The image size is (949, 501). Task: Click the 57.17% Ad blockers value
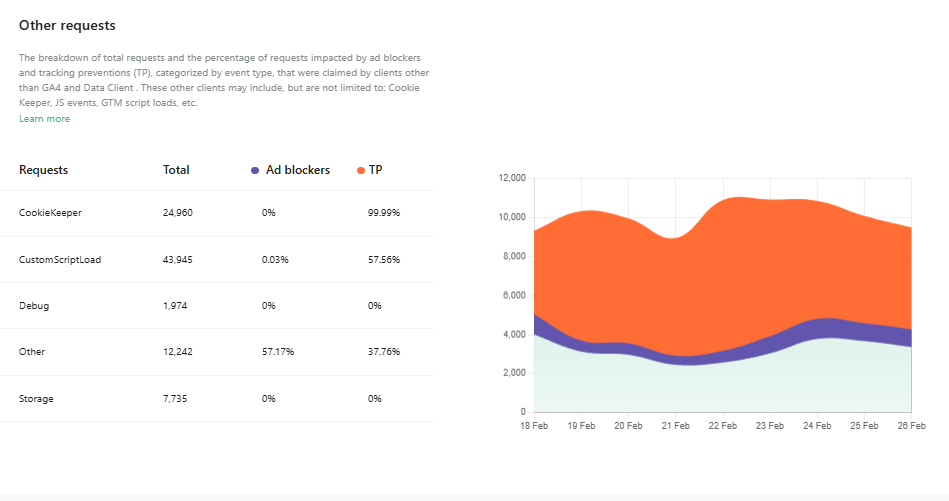coord(276,352)
